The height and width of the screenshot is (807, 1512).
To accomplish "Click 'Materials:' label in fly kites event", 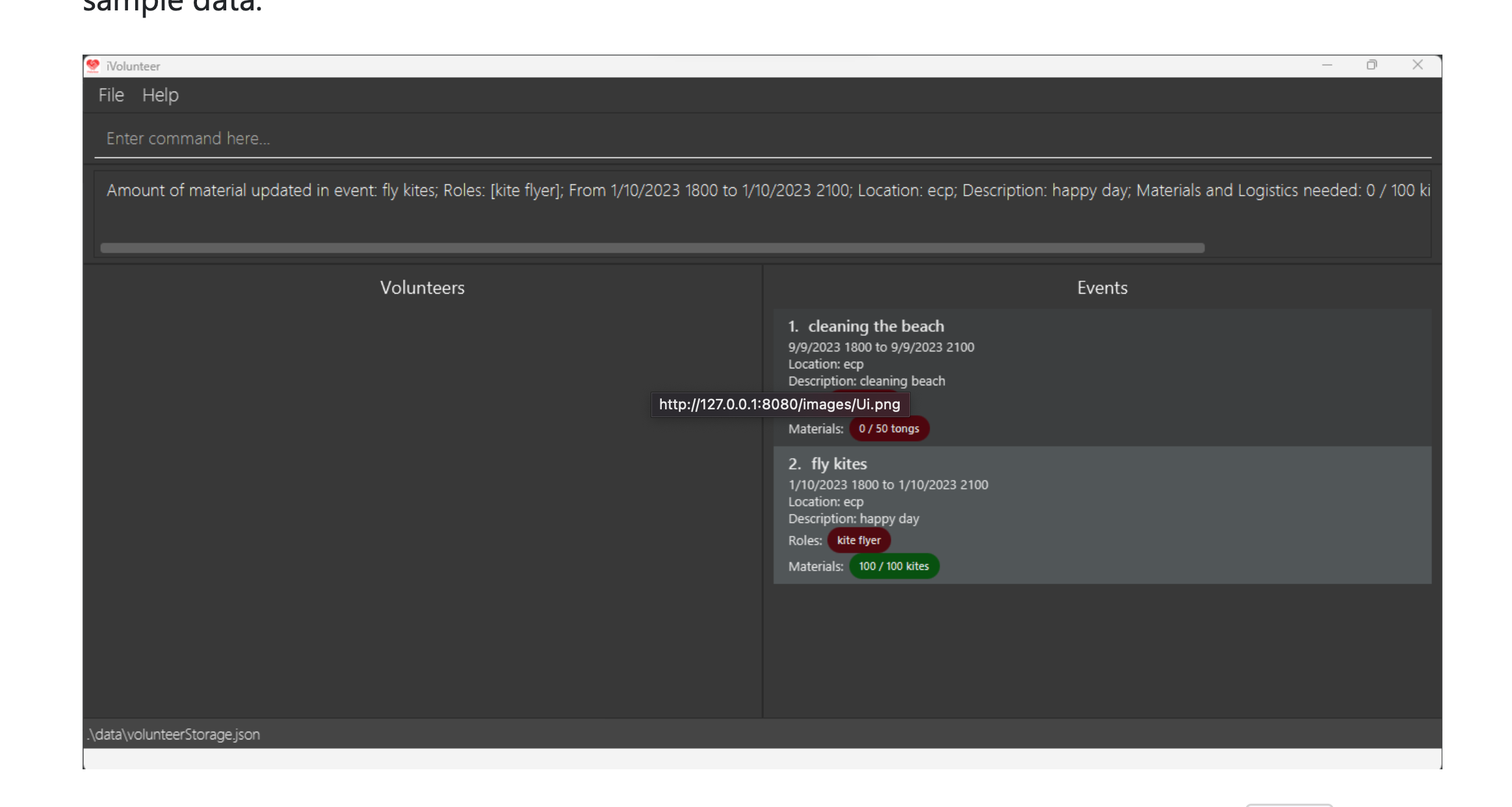I will point(816,567).
